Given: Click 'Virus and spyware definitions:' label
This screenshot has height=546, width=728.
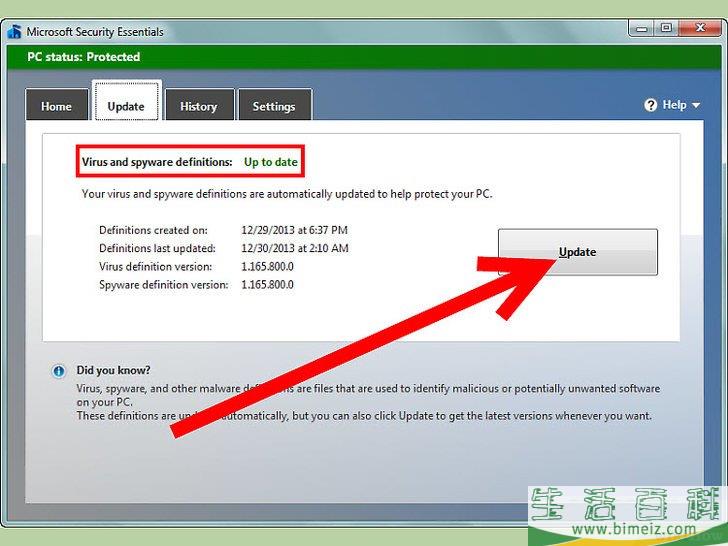Looking at the screenshot, I should (x=157, y=162).
